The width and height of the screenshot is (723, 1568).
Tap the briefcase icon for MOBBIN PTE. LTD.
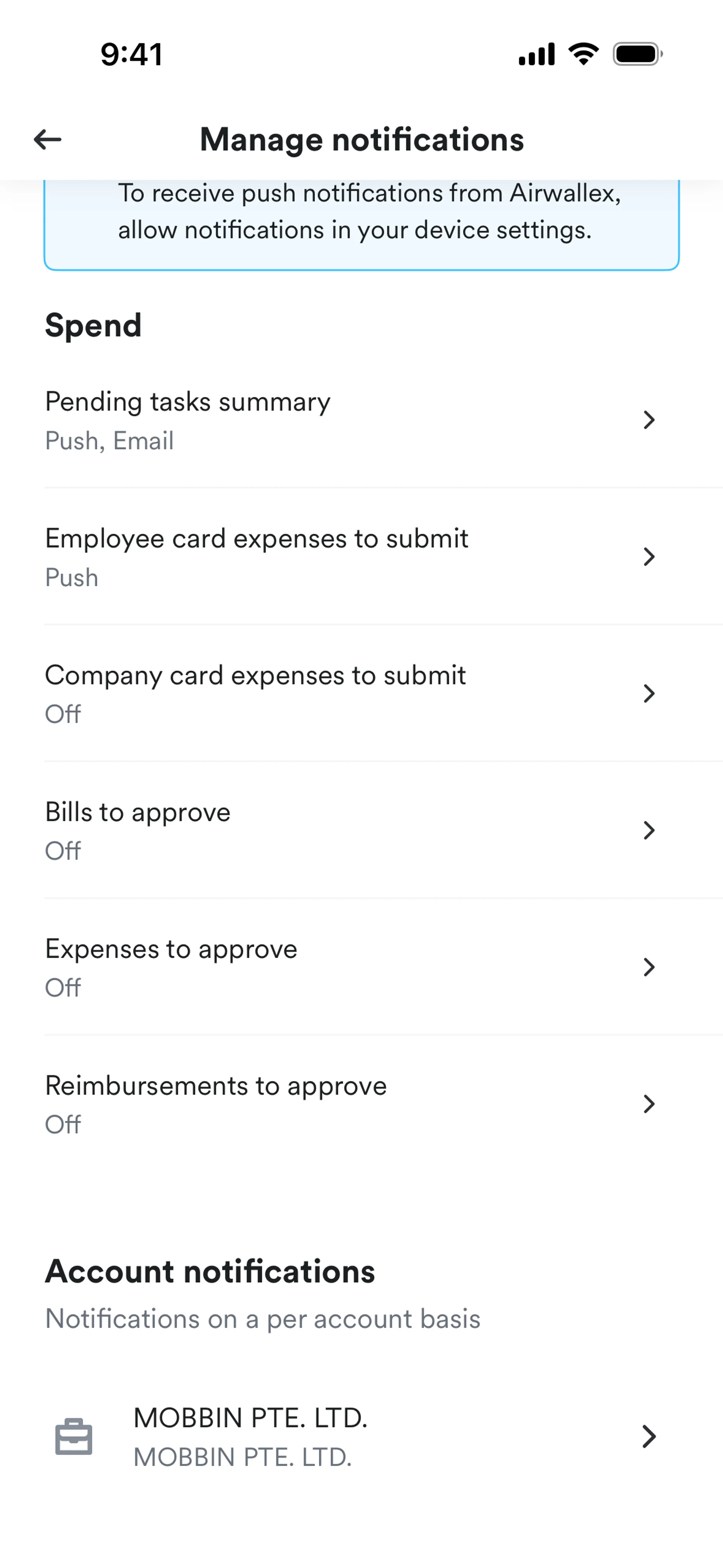pyautogui.click(x=74, y=1437)
